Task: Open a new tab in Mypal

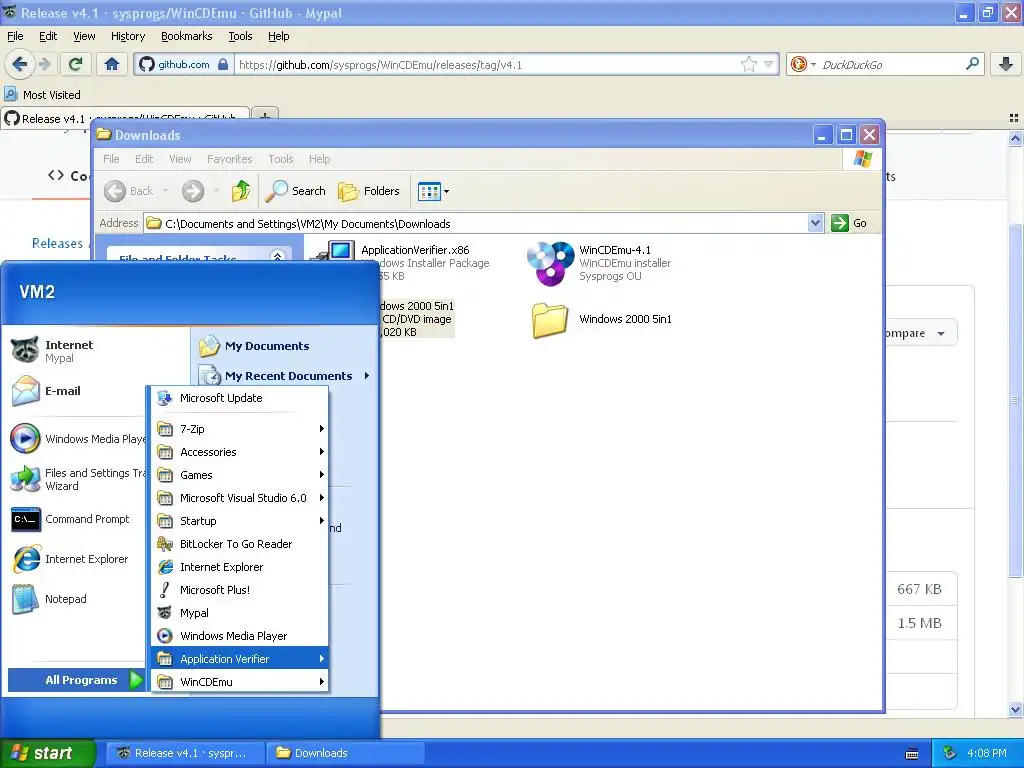Action: [x=264, y=117]
